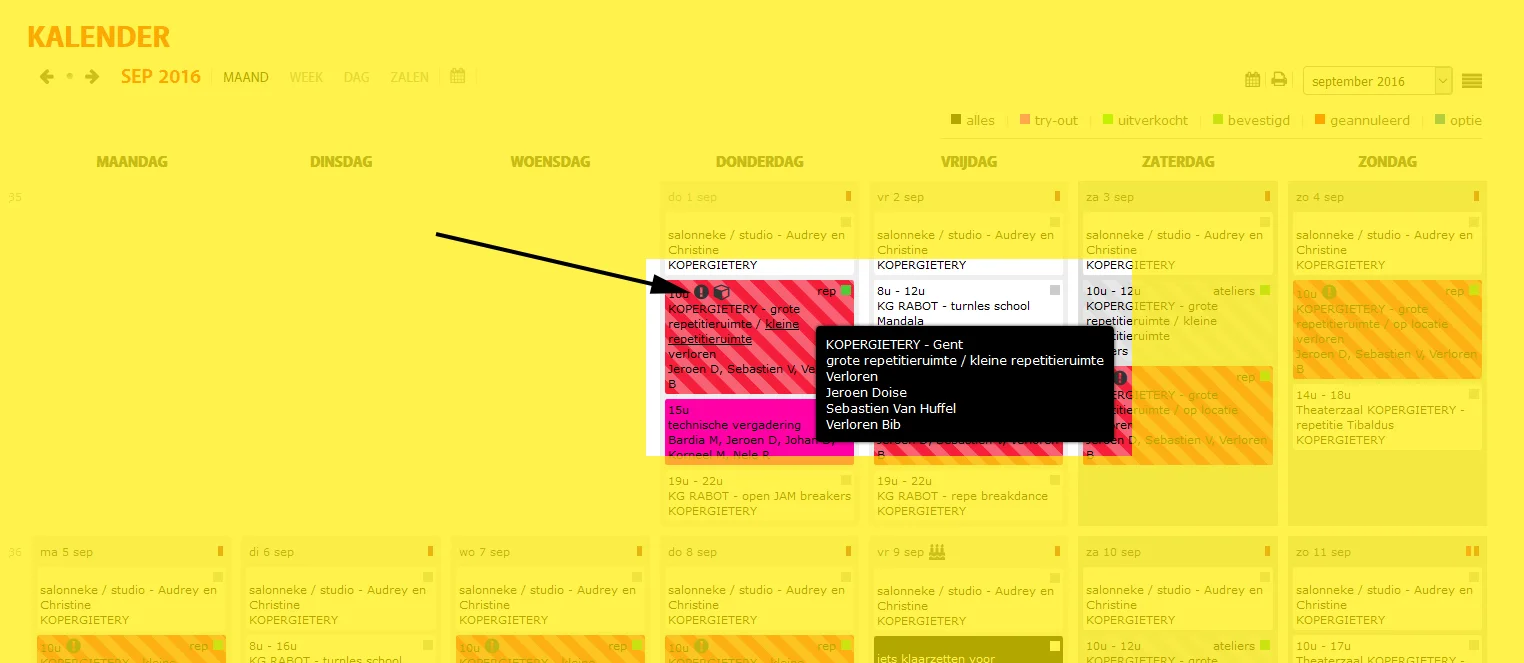Open the KG RABOT - turnles school Mandala event on vr 2 sep

click(x=968, y=305)
